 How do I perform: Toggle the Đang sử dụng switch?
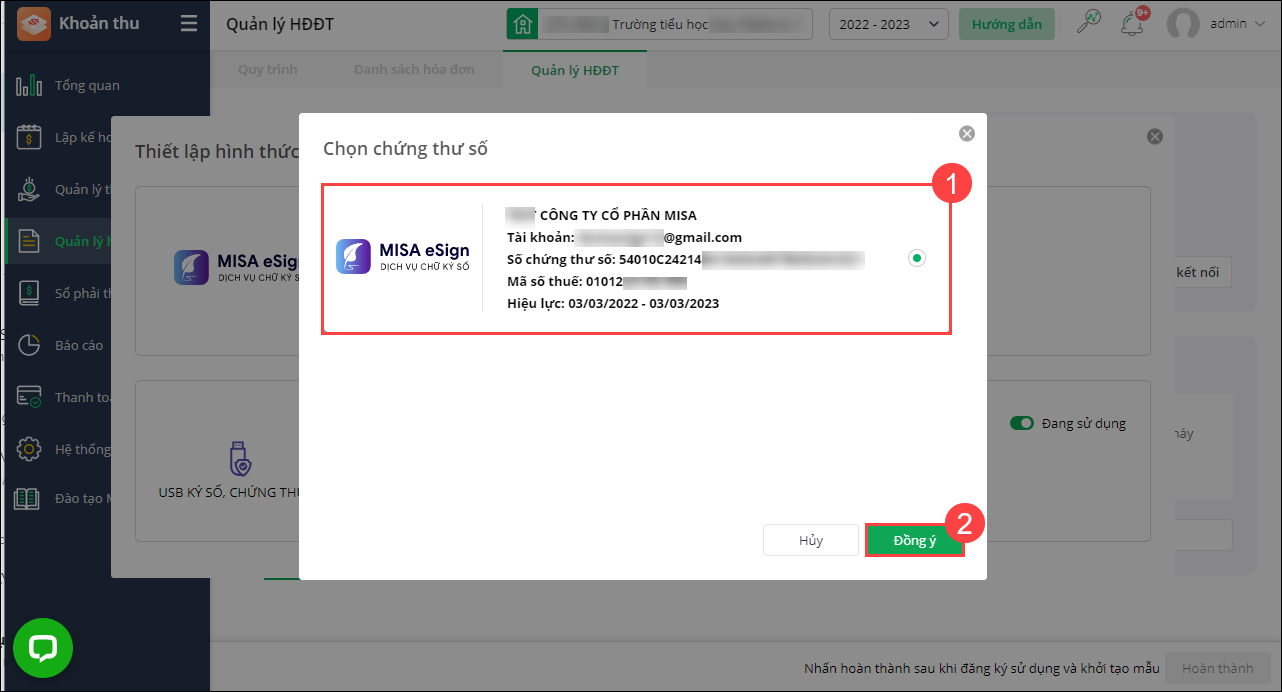pyautogui.click(x=1021, y=423)
